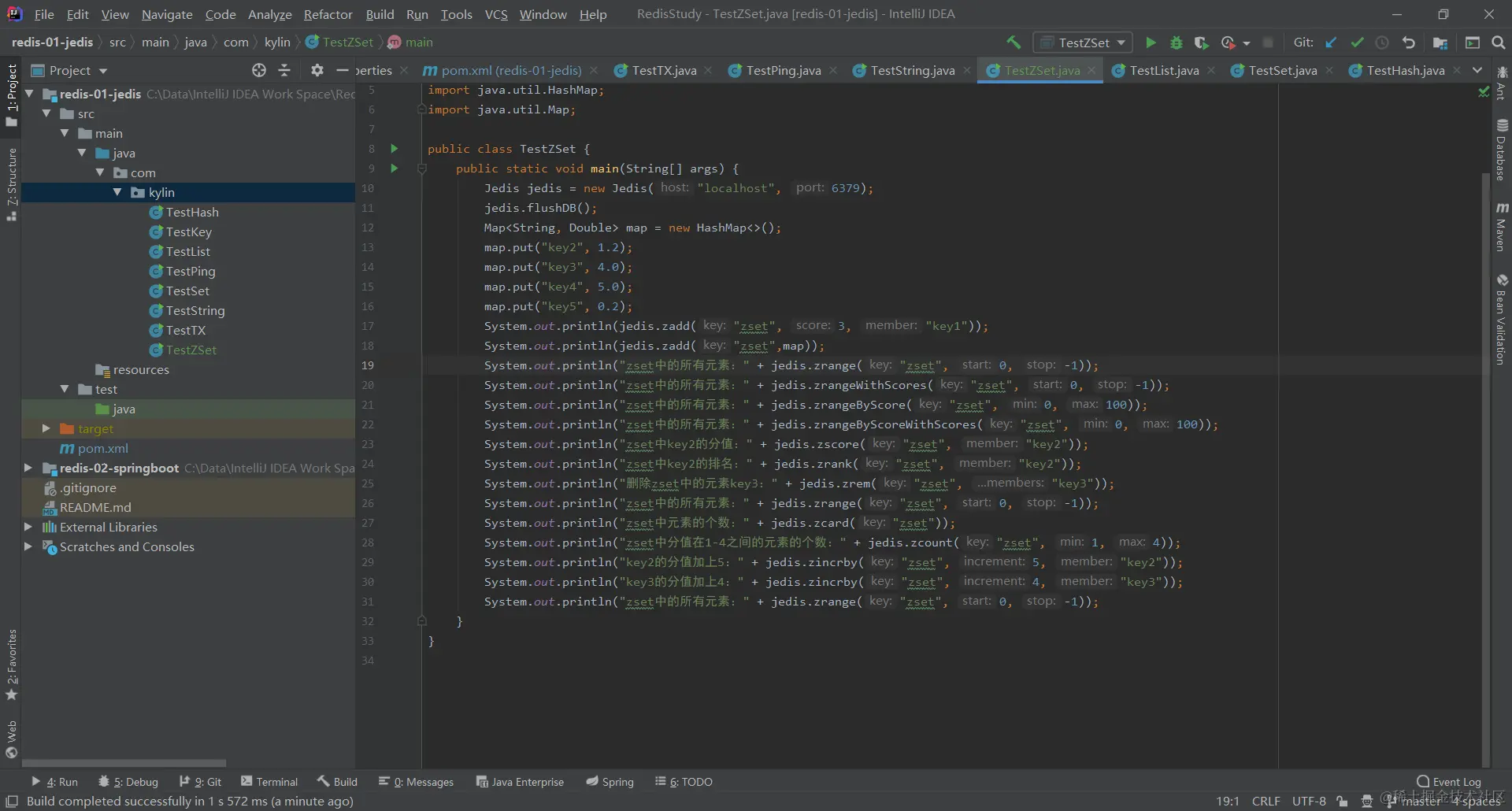This screenshot has height=811, width=1512.
Task: Commit changes with the Git checkmark icon
Action: [1357, 43]
